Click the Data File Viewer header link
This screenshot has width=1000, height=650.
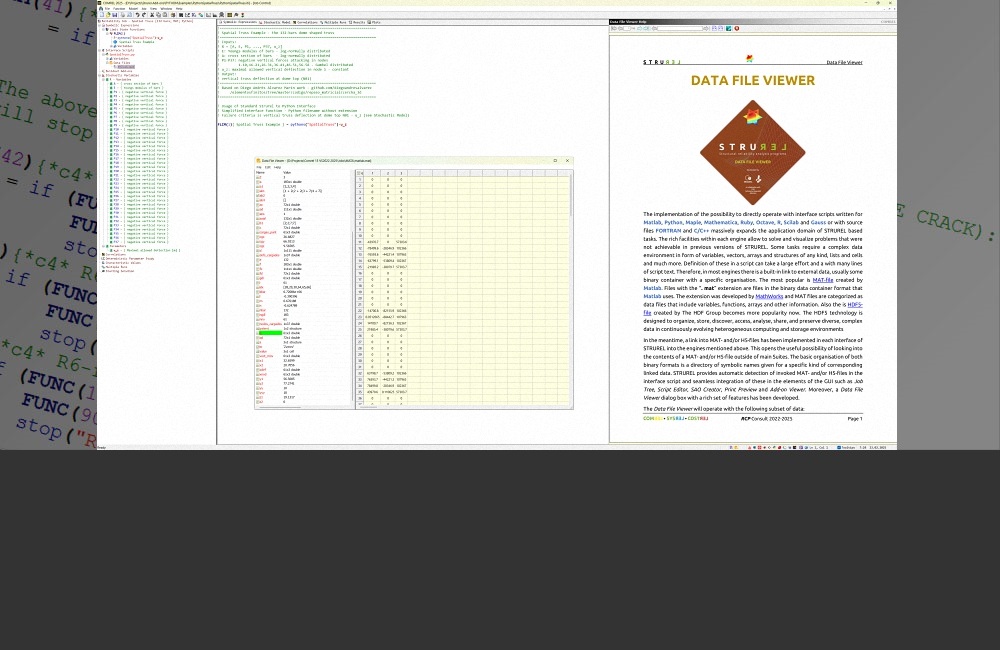tap(844, 62)
